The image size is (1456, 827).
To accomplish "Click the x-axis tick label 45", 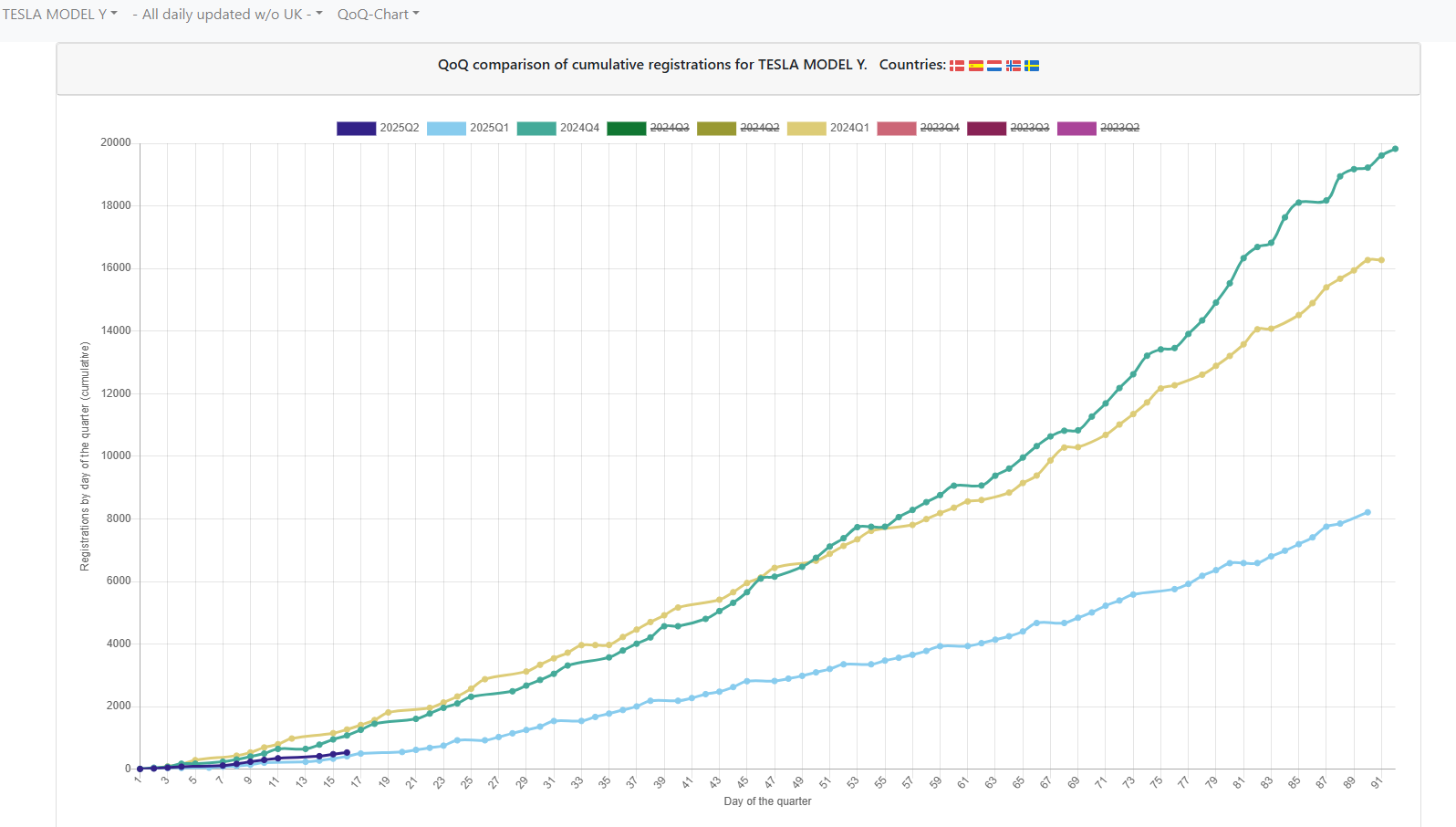I will click(x=743, y=782).
